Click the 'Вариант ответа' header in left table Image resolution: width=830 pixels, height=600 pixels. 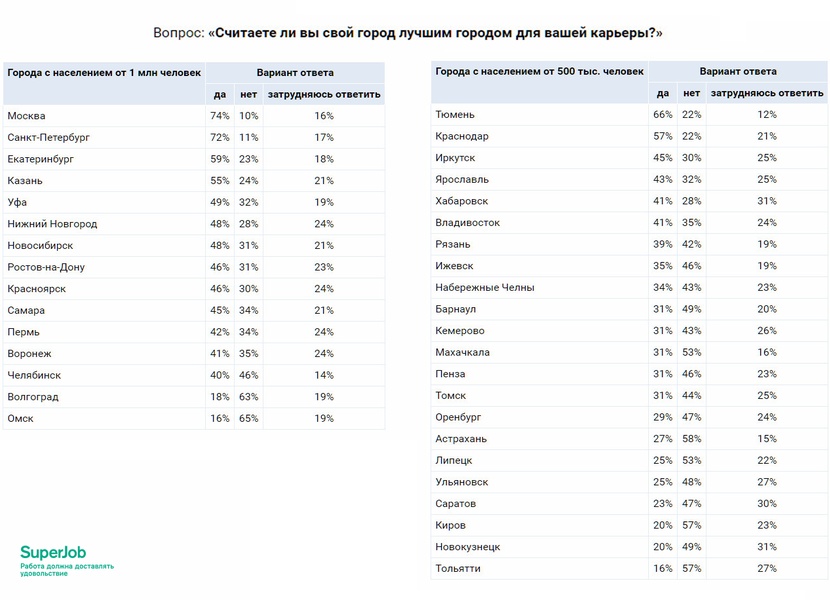click(295, 73)
